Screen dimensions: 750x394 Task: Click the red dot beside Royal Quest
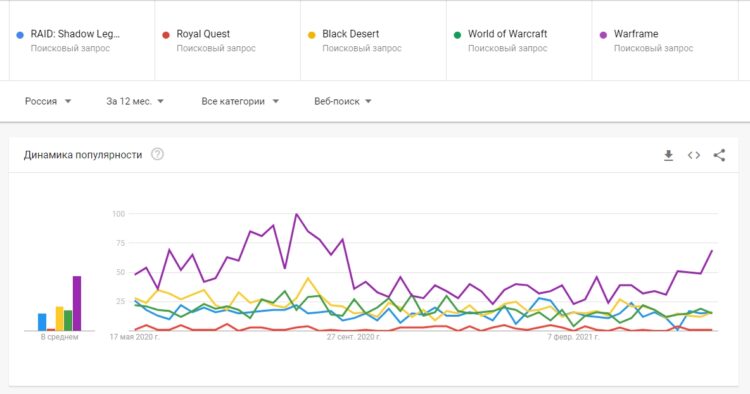coord(166,35)
